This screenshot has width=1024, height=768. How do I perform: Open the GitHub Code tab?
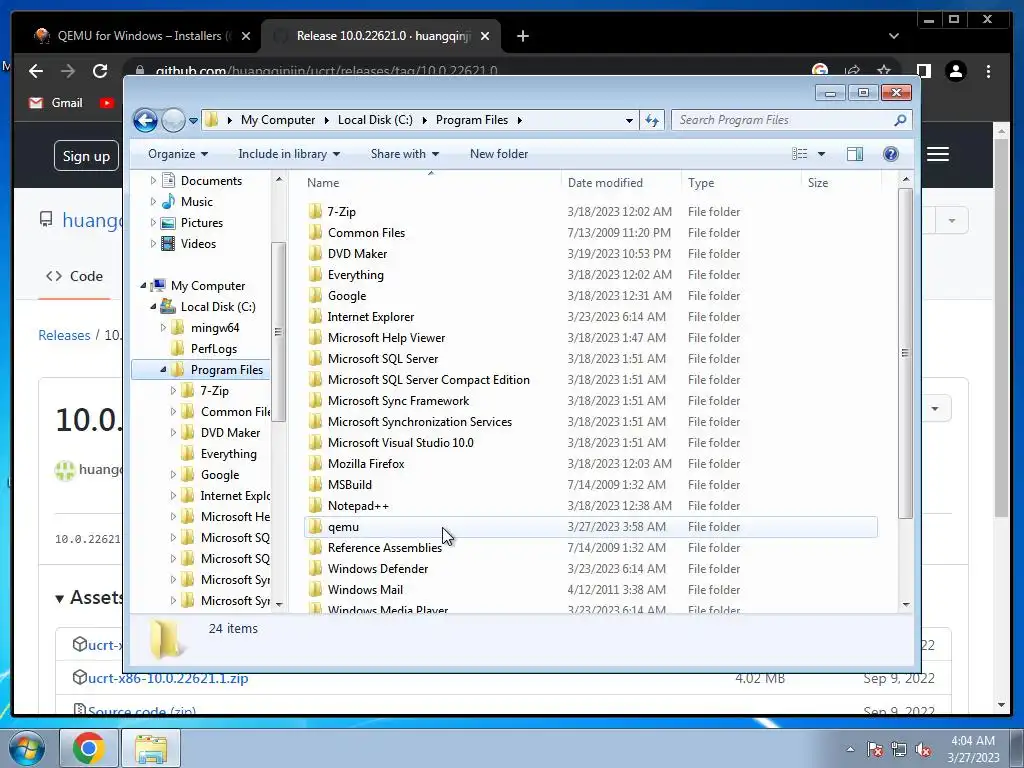74,276
